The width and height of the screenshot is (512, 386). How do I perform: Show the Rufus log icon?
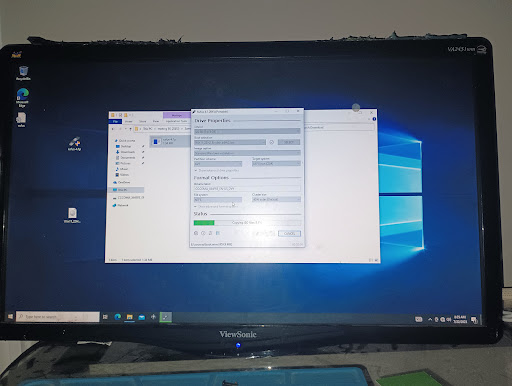click(x=218, y=233)
